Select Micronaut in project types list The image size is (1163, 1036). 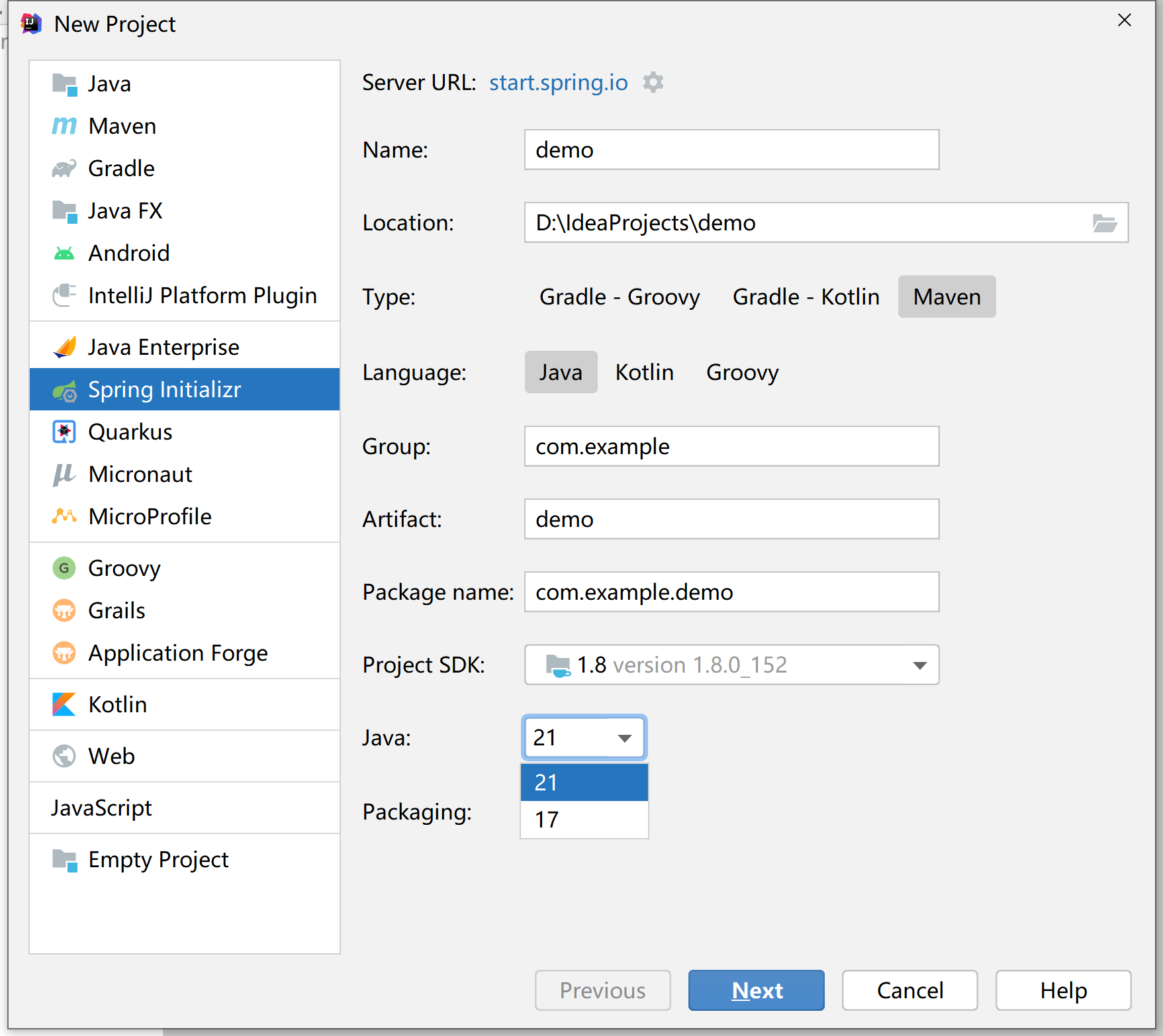(x=185, y=475)
